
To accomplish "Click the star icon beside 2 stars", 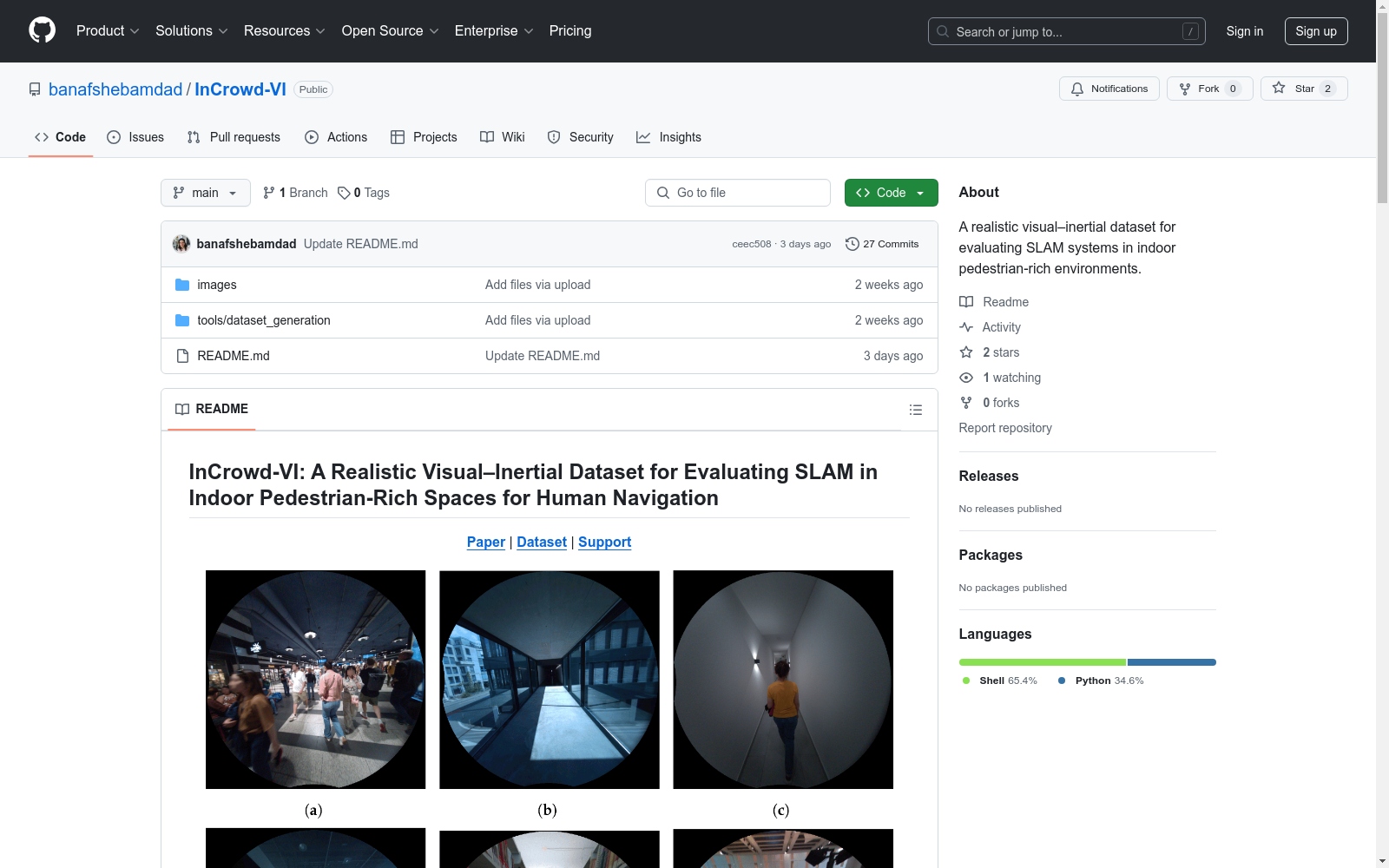I will pyautogui.click(x=966, y=352).
